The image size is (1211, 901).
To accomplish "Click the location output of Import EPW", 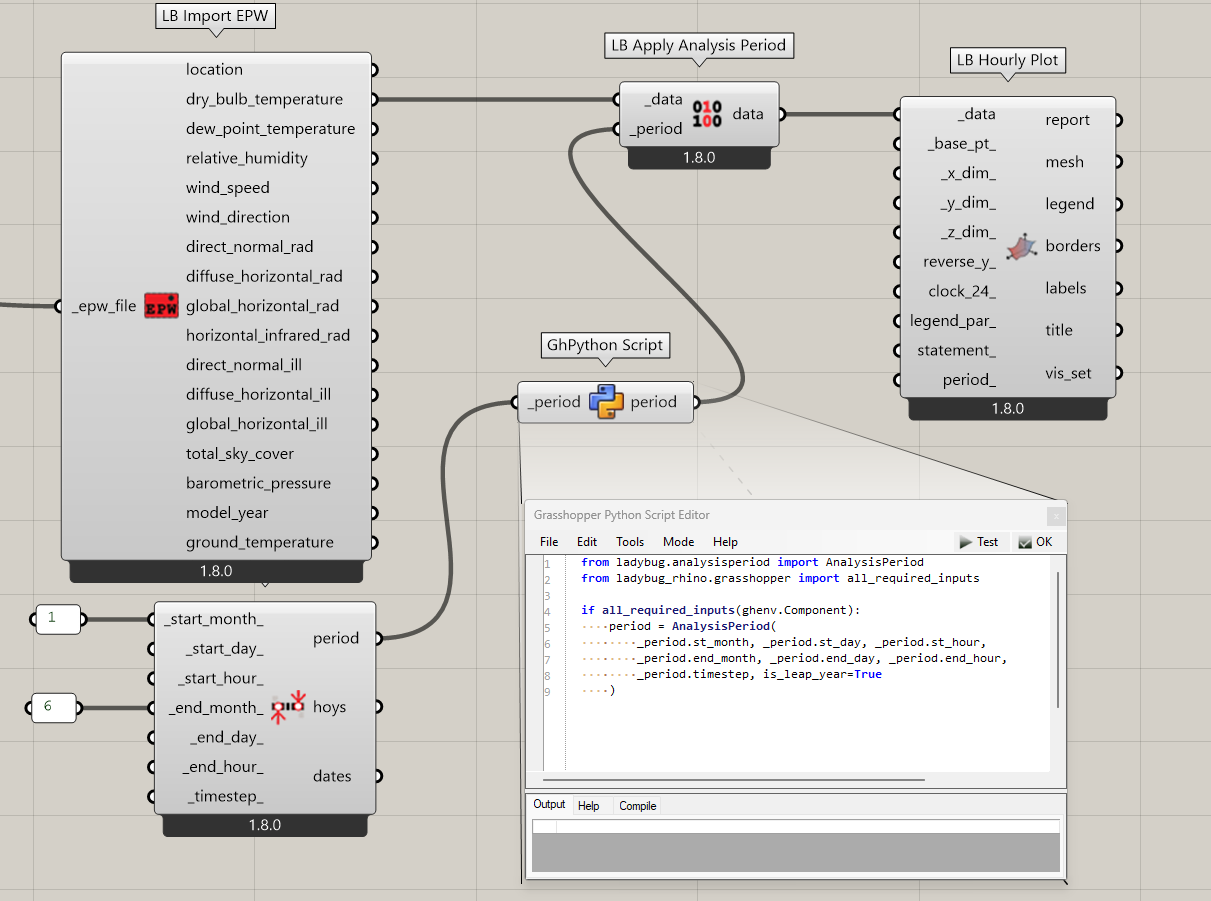I will [214, 70].
